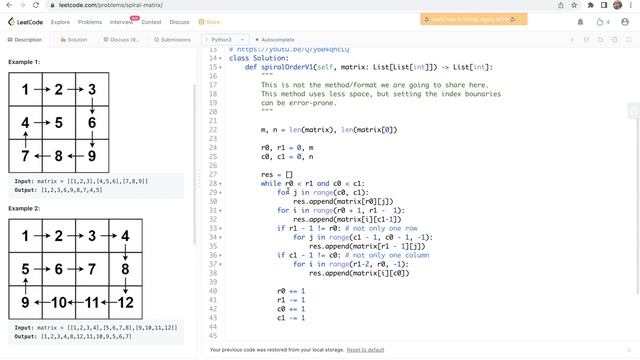The height and width of the screenshot is (360, 640).
Task: View site info via the lock icon
Action: coord(52,5)
